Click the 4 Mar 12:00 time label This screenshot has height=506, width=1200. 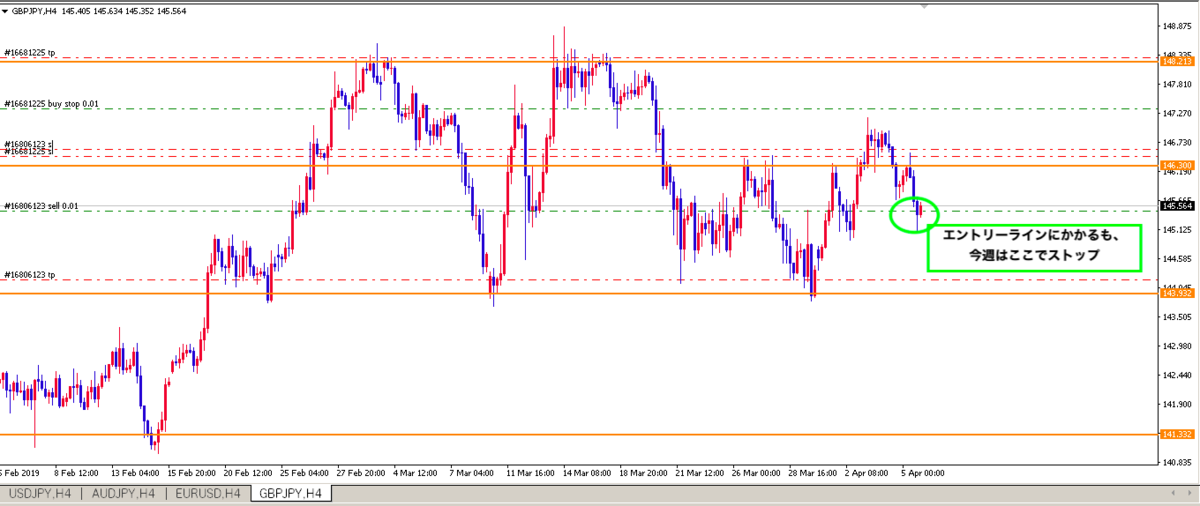(417, 471)
